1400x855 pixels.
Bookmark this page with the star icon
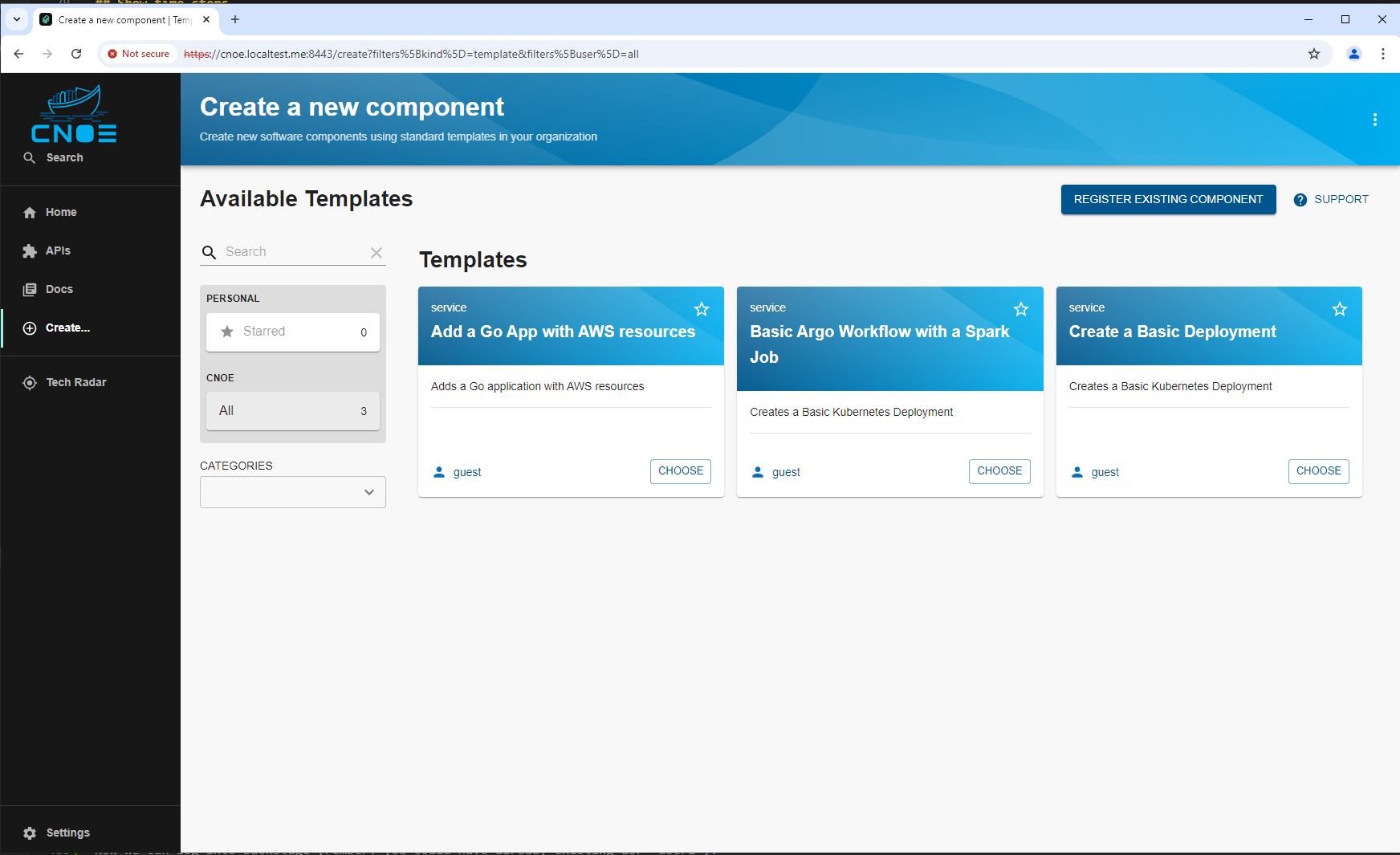1313,54
